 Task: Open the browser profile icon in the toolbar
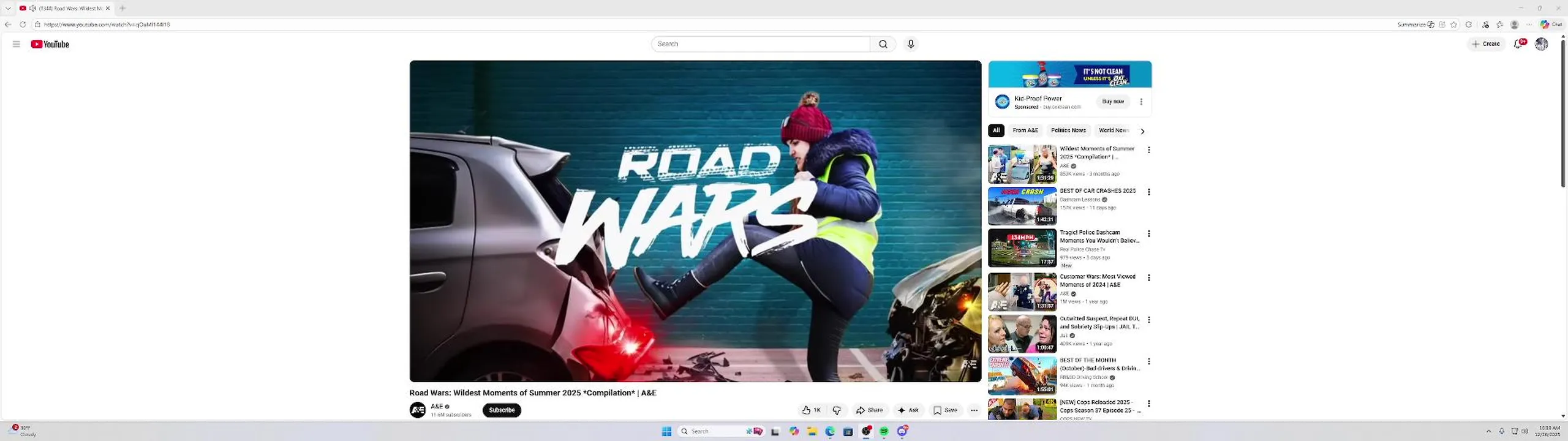coord(1514,24)
